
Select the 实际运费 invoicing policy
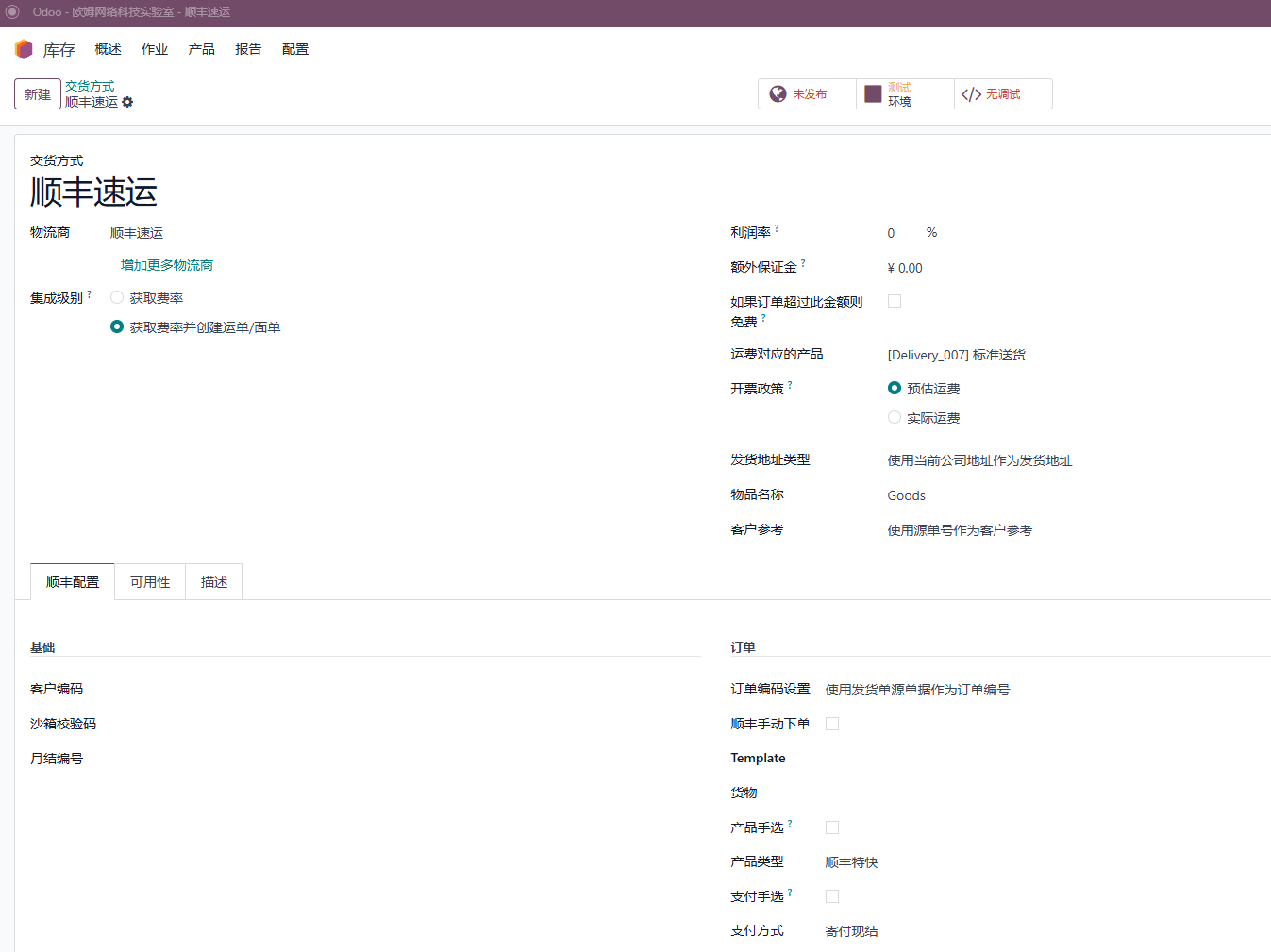(x=895, y=417)
